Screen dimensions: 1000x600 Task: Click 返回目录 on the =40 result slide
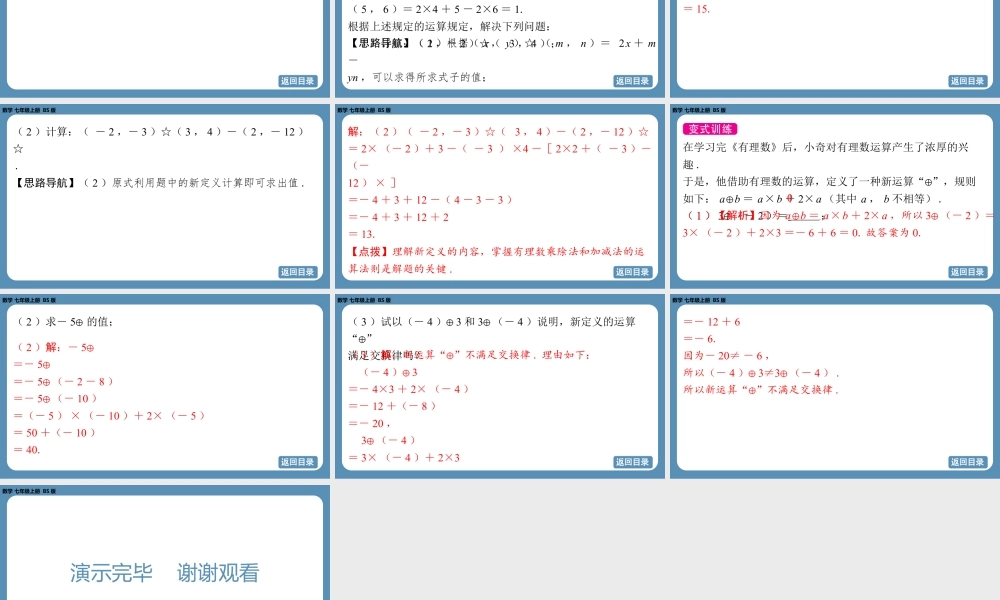pos(297,460)
